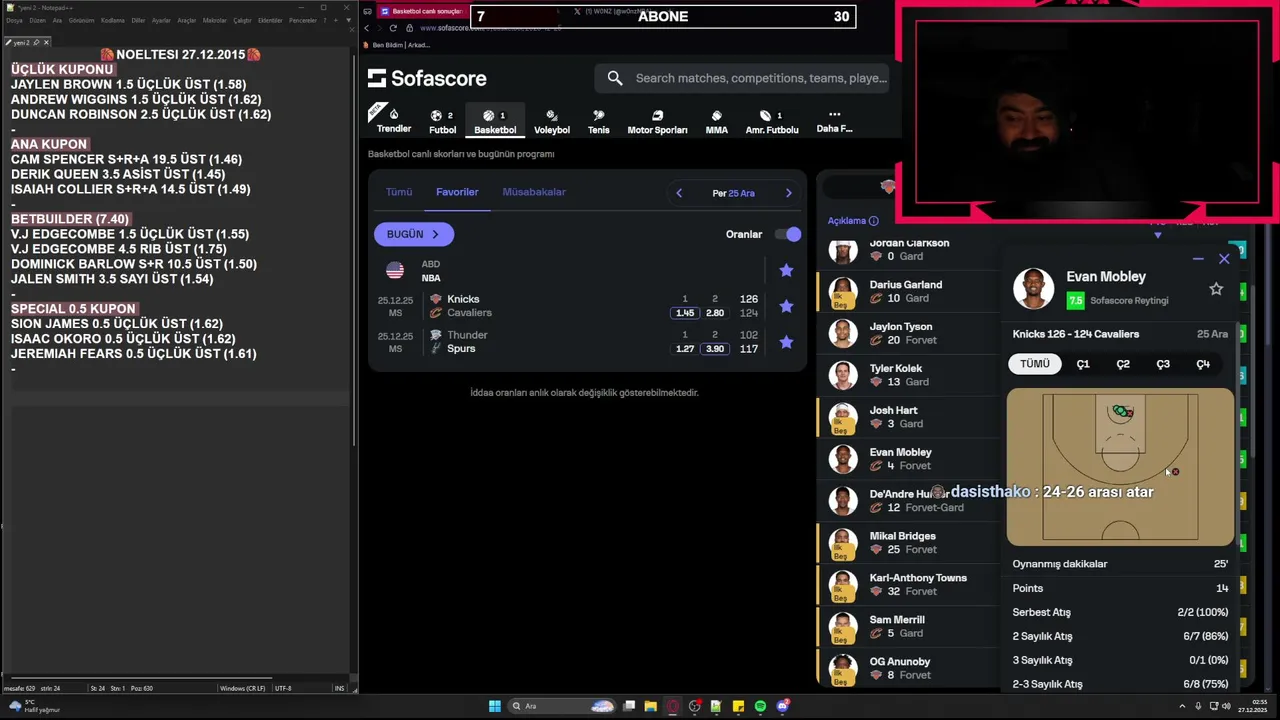
Task: Select Darius Garland player row
Action: point(908,291)
